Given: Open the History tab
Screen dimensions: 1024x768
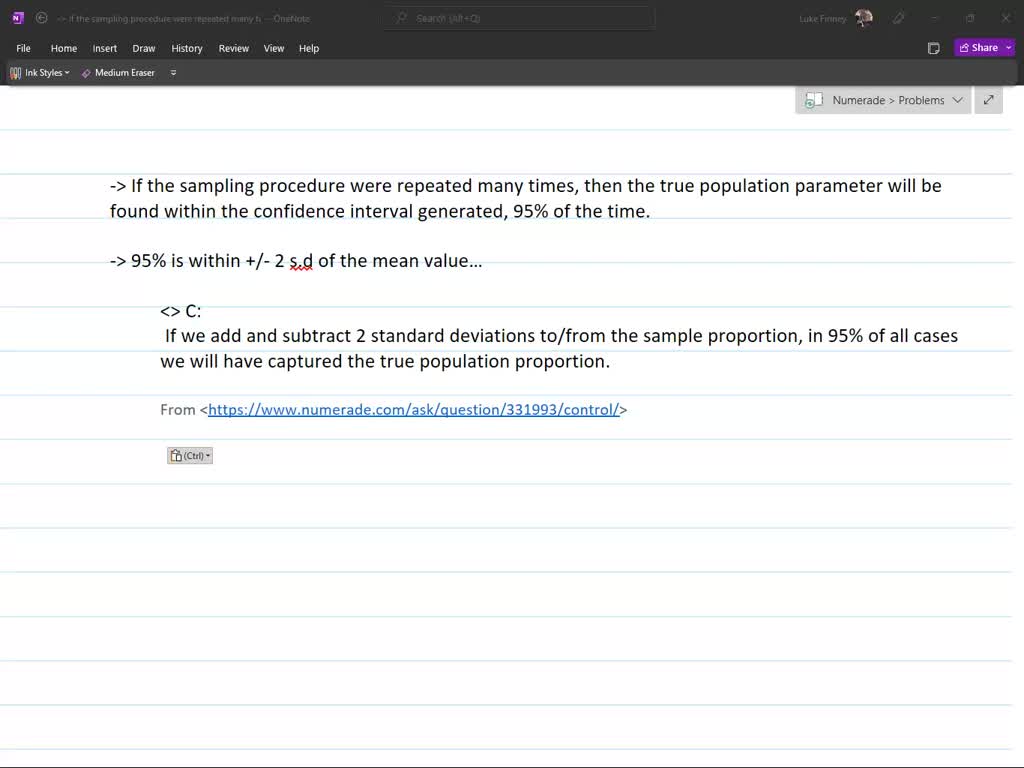Looking at the screenshot, I should pos(187,48).
